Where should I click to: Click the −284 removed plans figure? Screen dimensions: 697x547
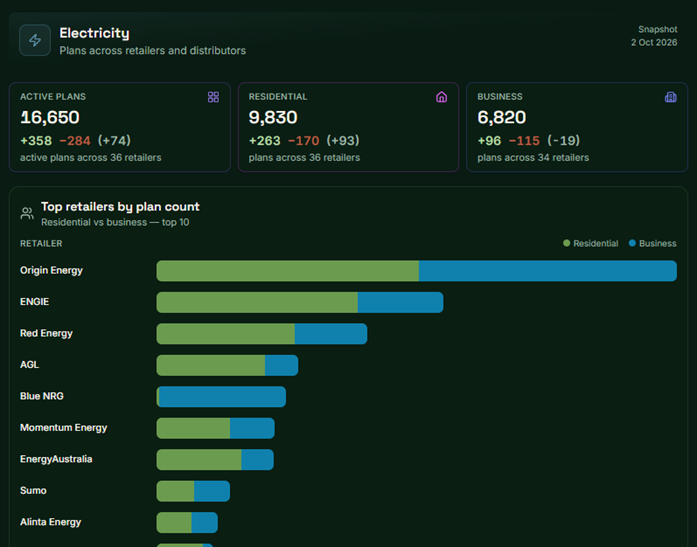(x=75, y=141)
